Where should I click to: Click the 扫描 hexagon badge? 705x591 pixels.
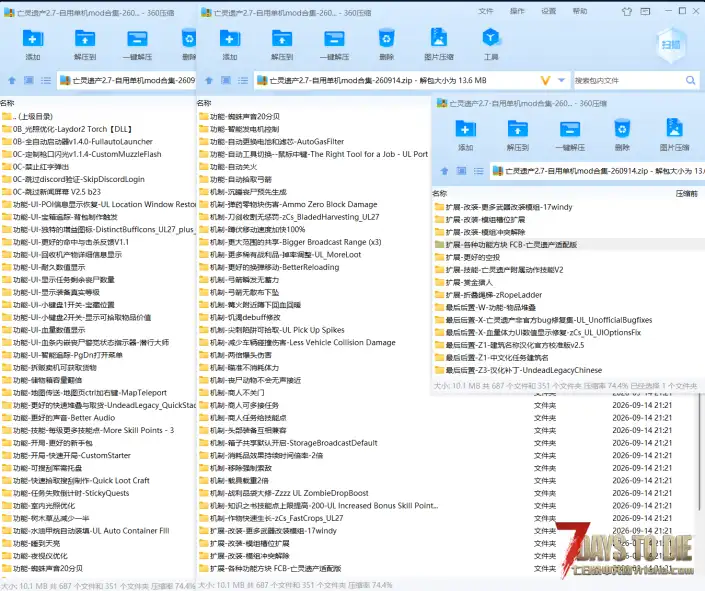tap(671, 45)
